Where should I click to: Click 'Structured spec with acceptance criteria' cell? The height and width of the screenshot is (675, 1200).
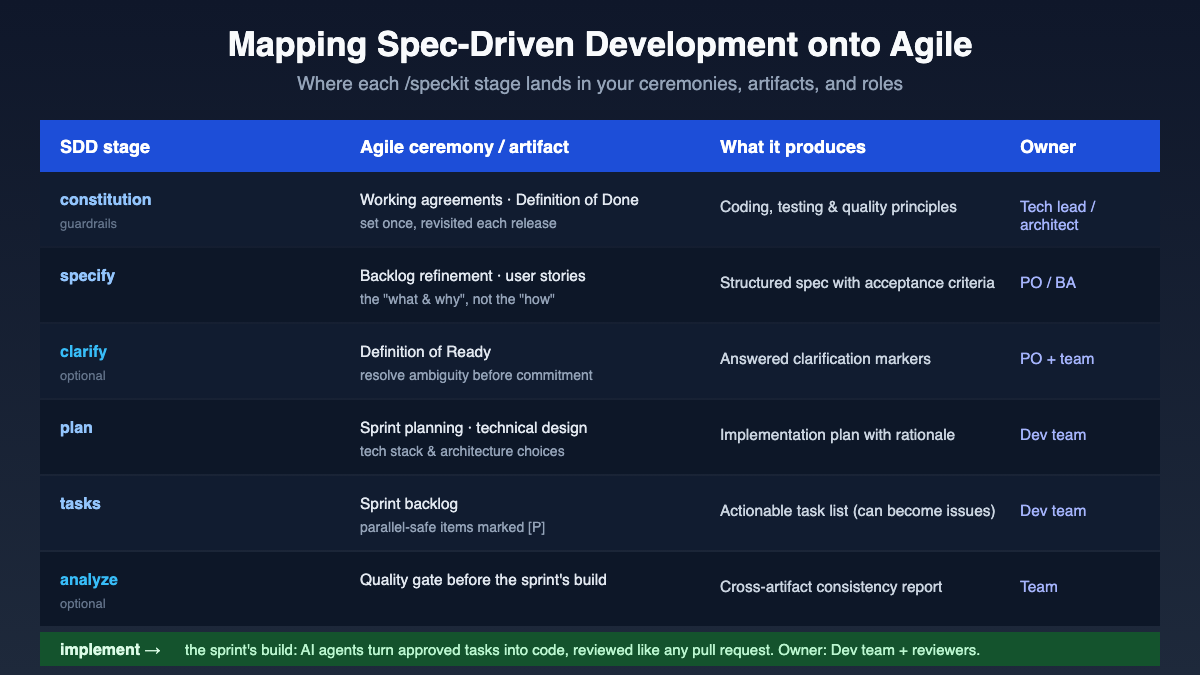pyautogui.click(x=857, y=283)
